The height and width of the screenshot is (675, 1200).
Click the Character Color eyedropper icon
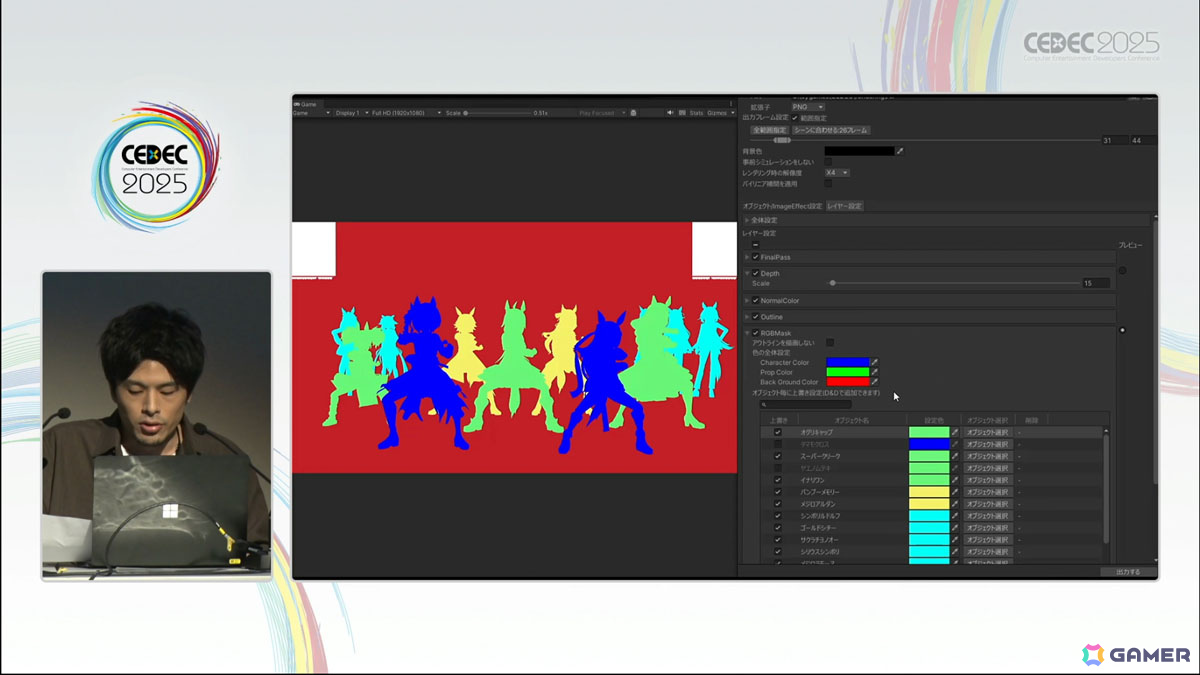pyautogui.click(x=875, y=362)
